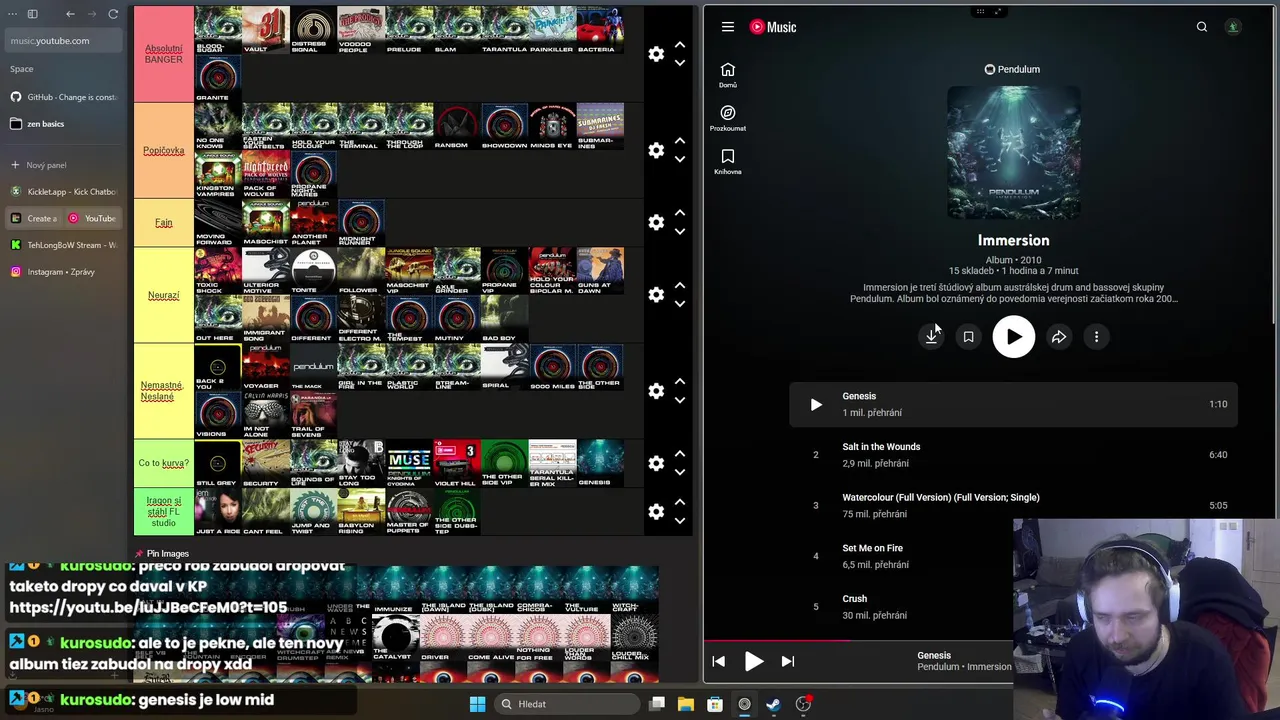Download the Immersion album
The height and width of the screenshot is (720, 1280).
931,337
